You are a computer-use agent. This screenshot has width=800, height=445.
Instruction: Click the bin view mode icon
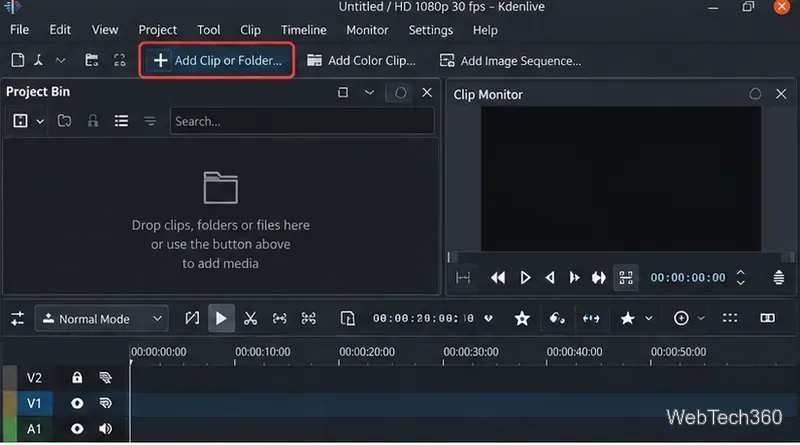pos(20,121)
